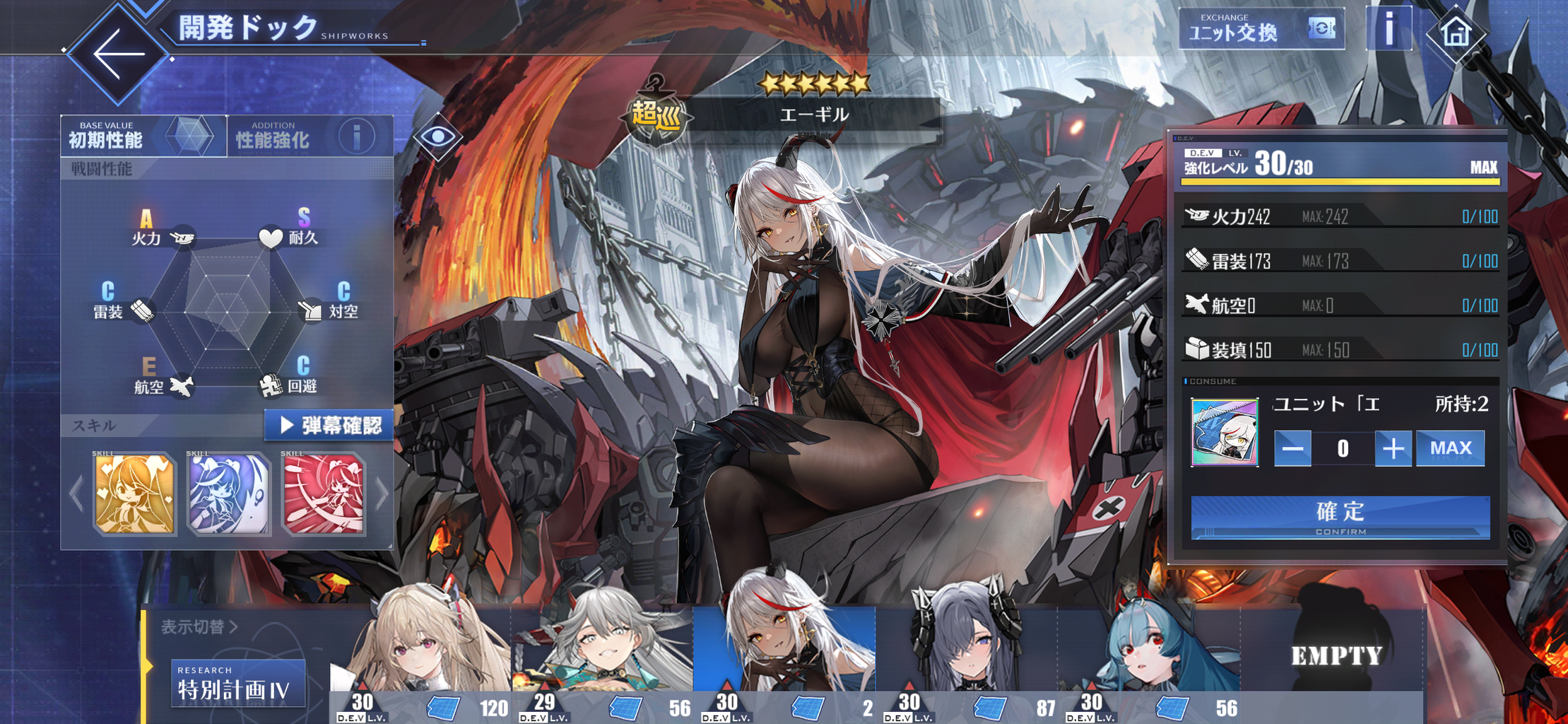Confirm with the 確定 button
This screenshot has height=724, width=1568.
tap(1340, 518)
